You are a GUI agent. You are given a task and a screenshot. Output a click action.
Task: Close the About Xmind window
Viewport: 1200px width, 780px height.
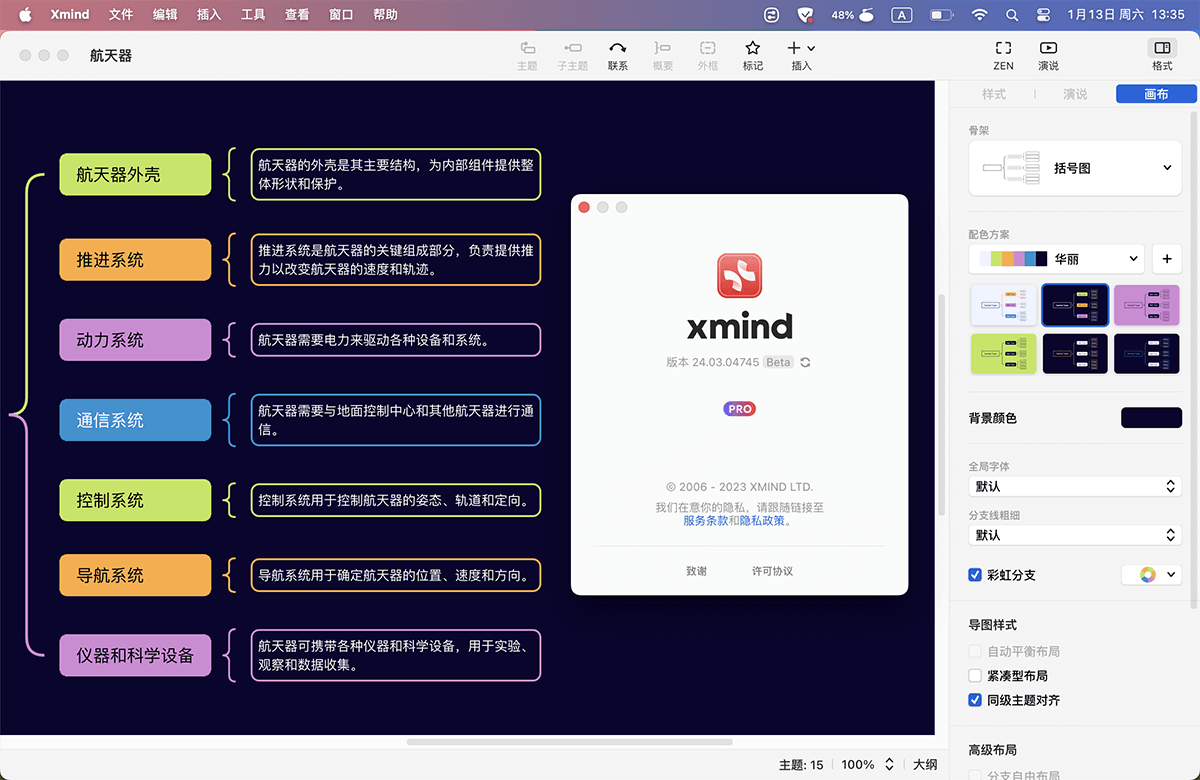tap(585, 207)
